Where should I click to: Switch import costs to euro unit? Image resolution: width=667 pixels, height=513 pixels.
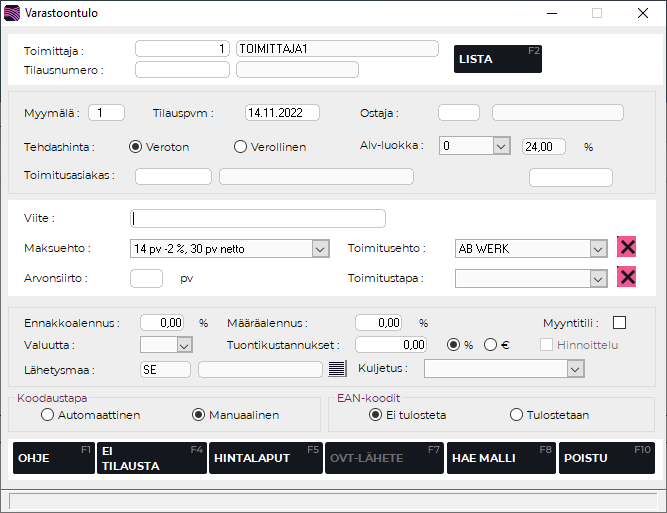tap(490, 344)
